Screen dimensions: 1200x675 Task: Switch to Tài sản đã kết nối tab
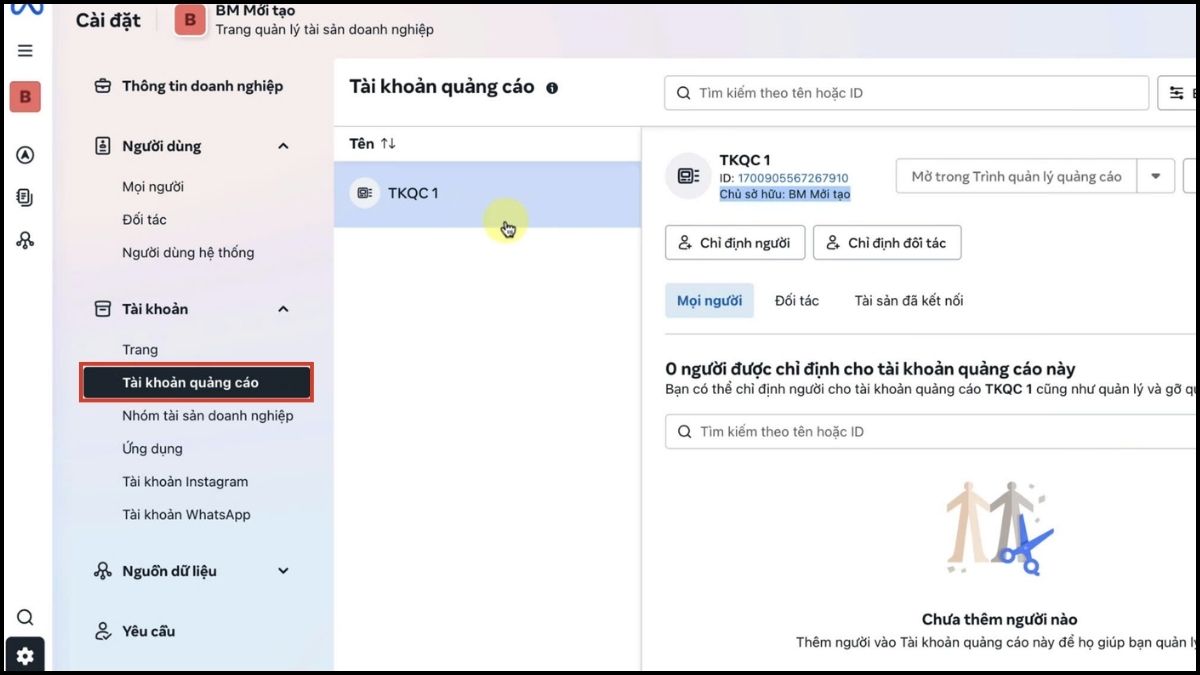tap(909, 301)
